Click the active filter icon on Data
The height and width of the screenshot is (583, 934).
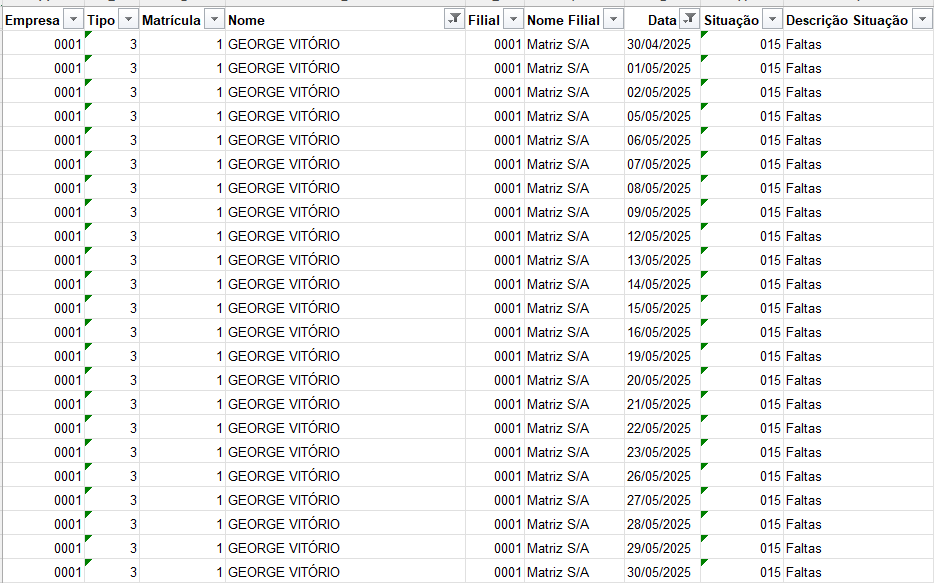(689, 20)
